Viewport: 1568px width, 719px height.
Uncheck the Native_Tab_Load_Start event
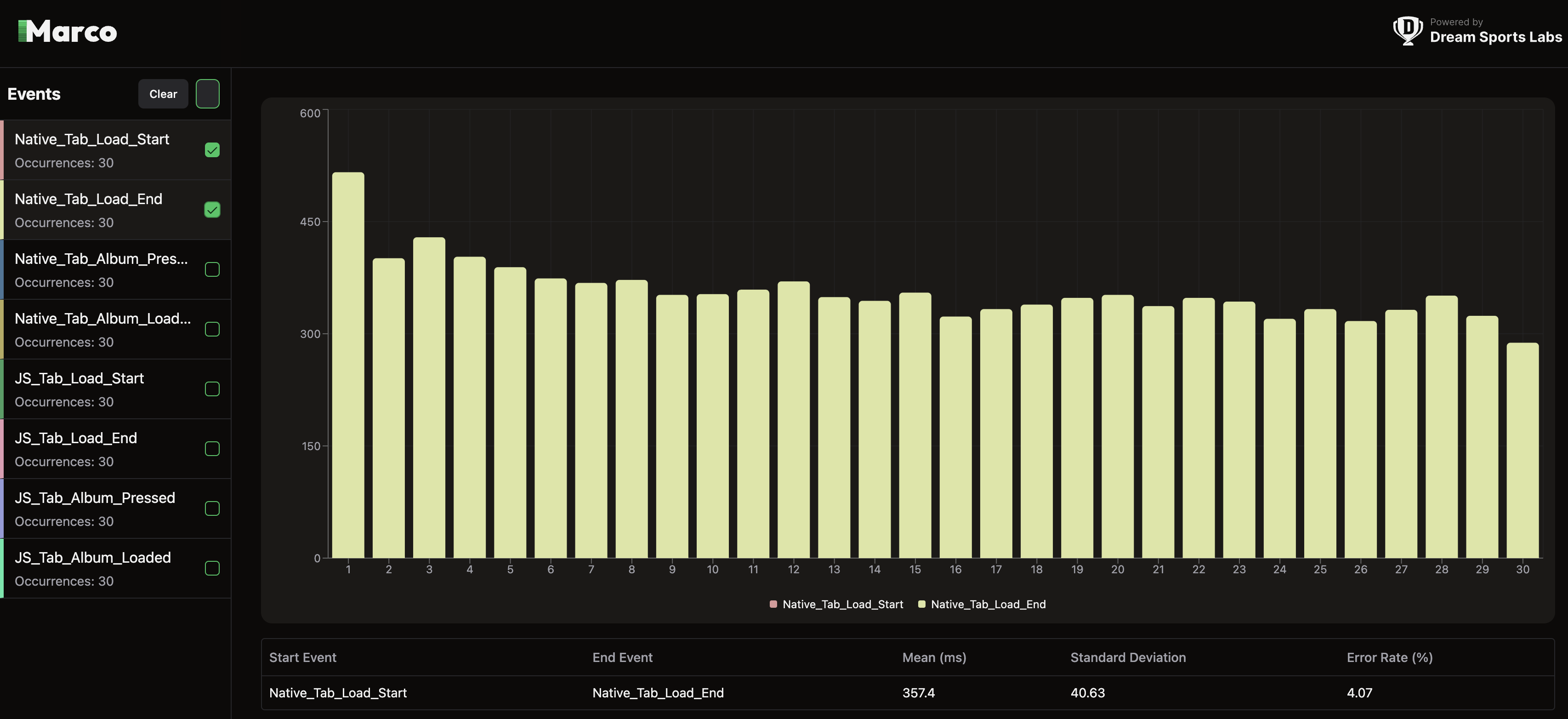pos(212,150)
